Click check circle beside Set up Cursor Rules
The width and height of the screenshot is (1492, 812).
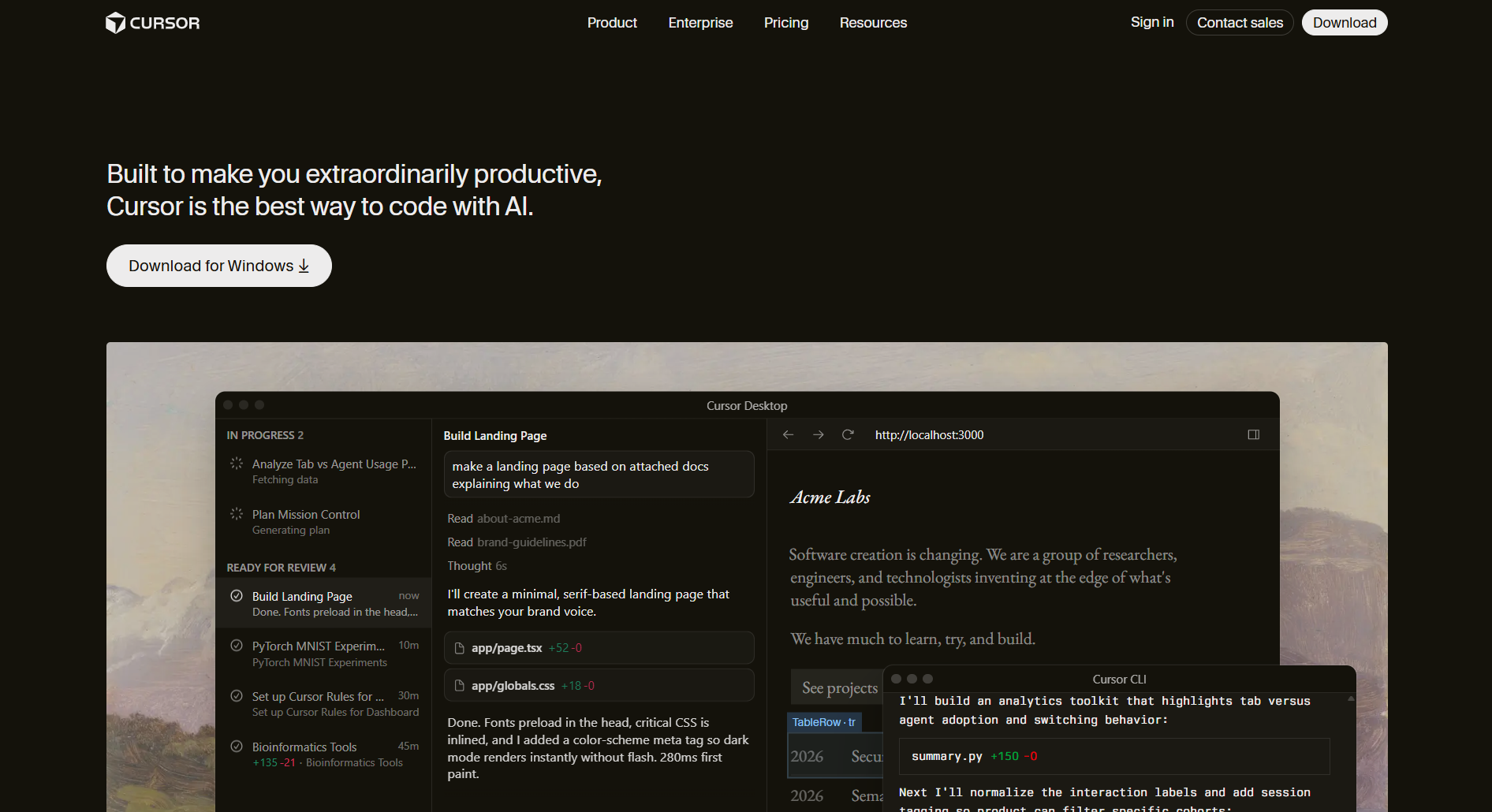tap(237, 696)
